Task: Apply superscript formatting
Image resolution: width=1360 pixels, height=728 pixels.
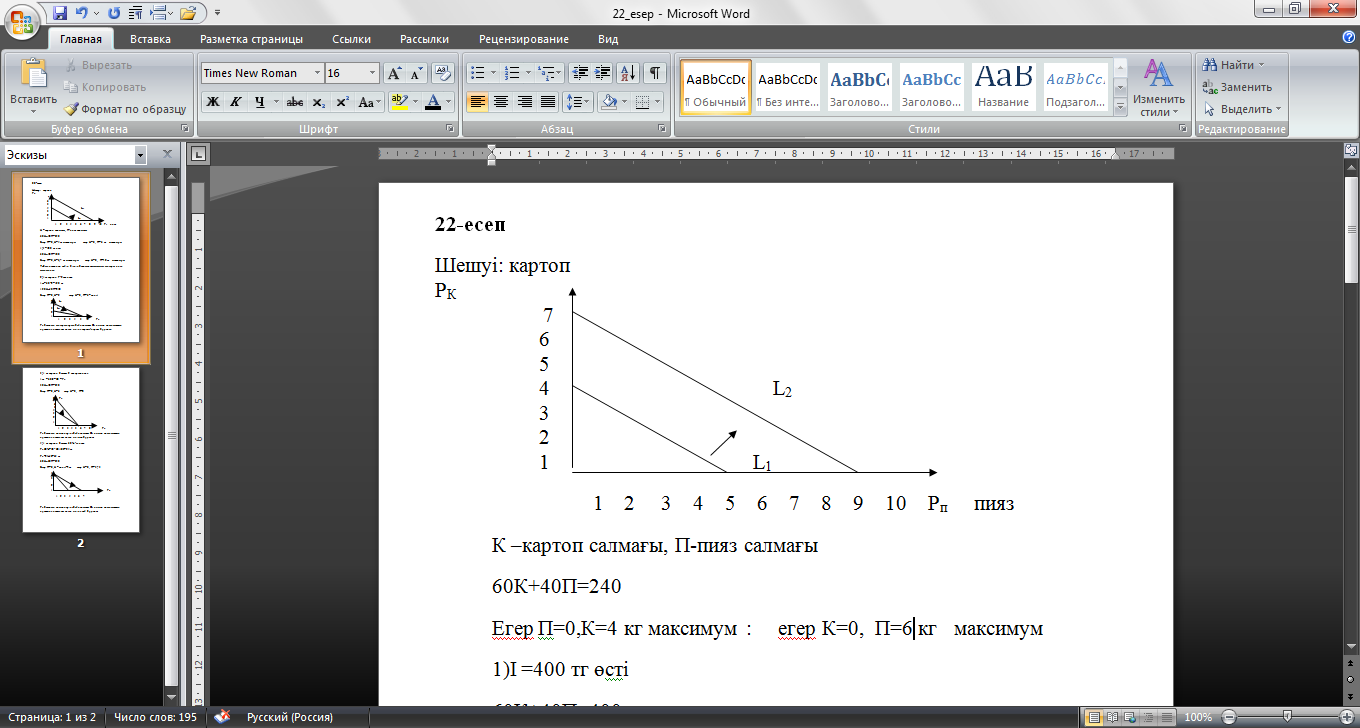Action: 342,102
